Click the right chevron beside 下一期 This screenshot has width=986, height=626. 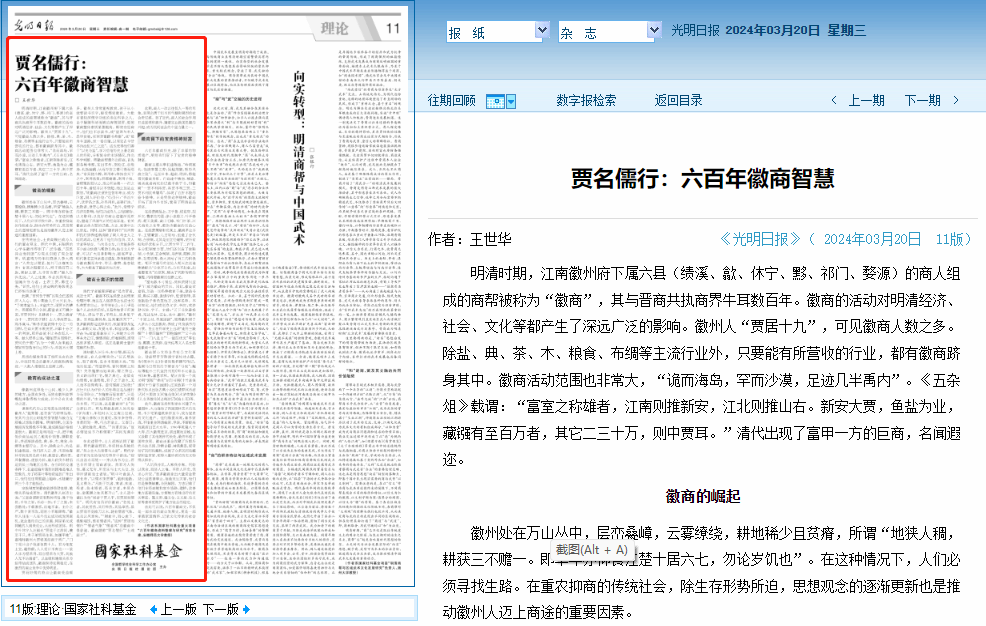[x=956, y=100]
